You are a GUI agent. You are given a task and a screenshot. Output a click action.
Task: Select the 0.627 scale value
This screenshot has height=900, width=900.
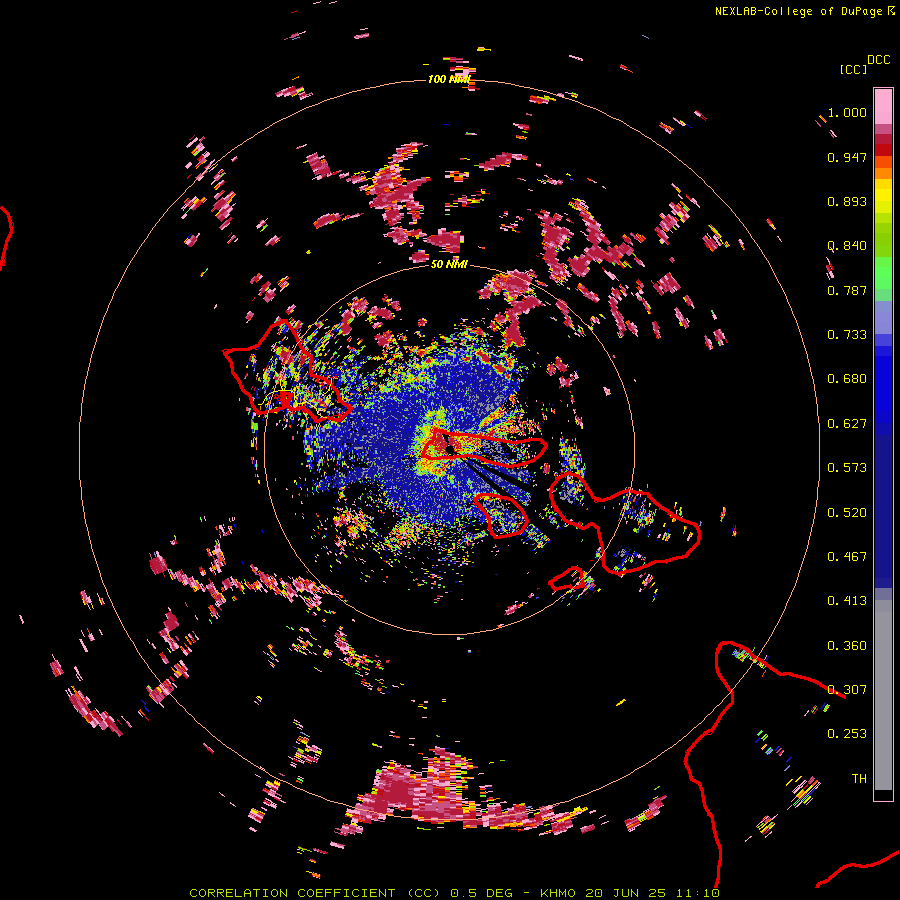point(847,424)
